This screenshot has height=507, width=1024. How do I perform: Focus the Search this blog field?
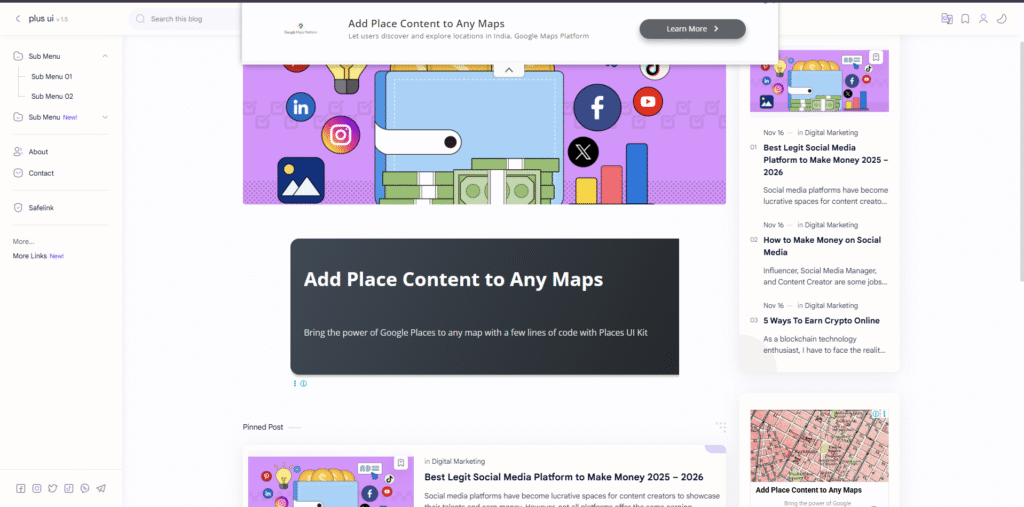(185, 19)
